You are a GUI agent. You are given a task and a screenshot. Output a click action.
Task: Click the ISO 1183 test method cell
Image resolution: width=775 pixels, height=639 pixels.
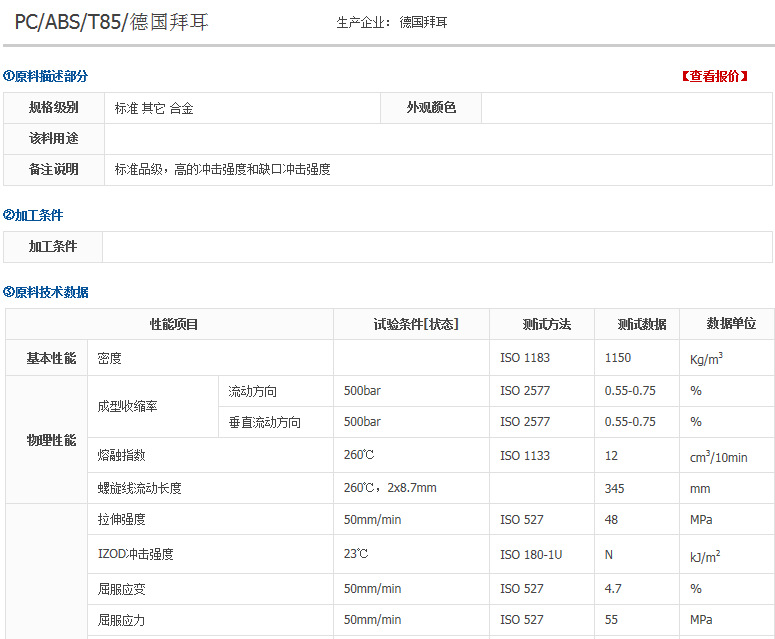click(525, 358)
